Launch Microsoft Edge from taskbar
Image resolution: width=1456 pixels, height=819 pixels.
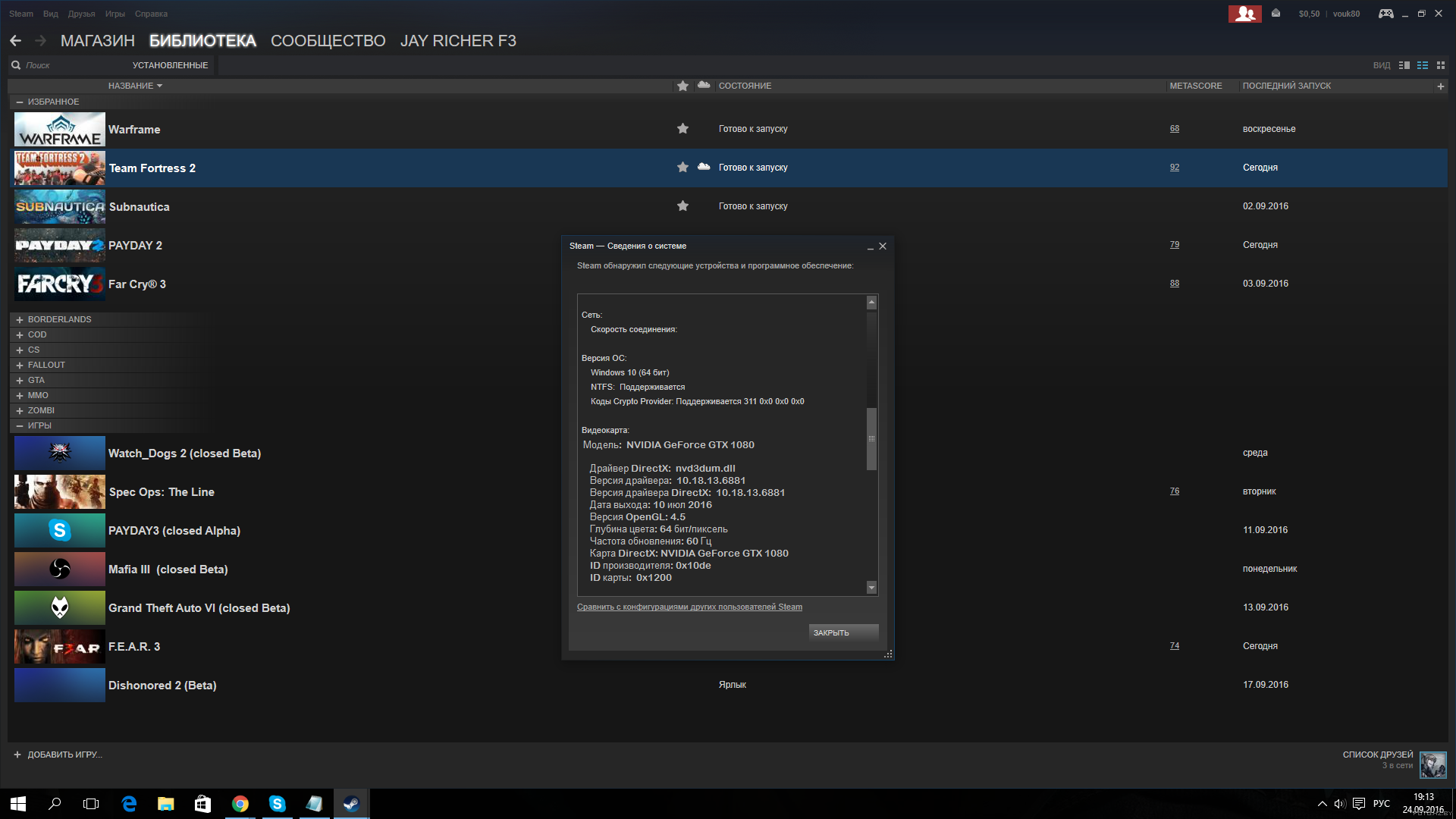[x=129, y=804]
